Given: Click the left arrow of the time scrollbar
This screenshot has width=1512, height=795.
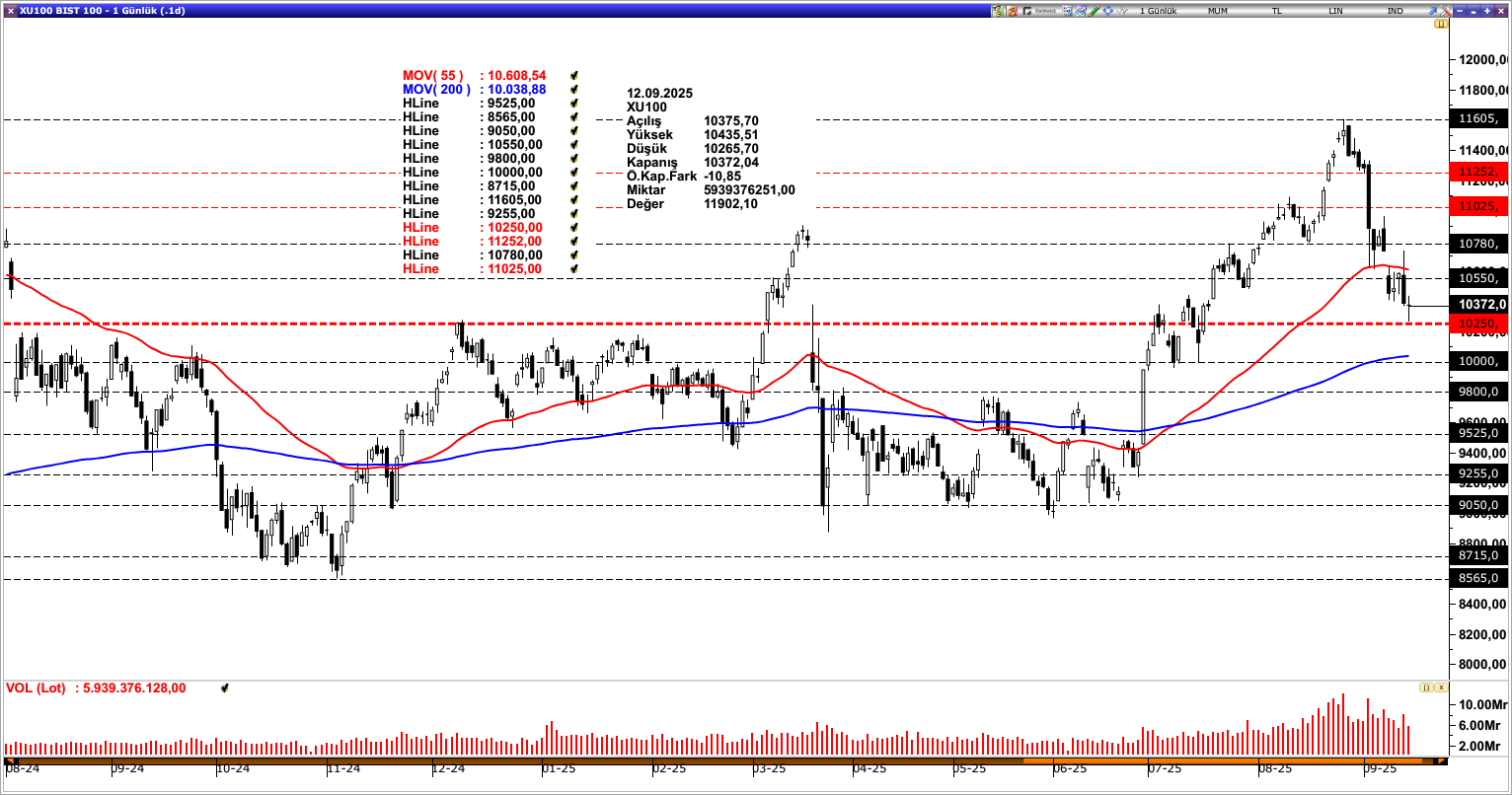Looking at the screenshot, I should pyautogui.click(x=10, y=761).
